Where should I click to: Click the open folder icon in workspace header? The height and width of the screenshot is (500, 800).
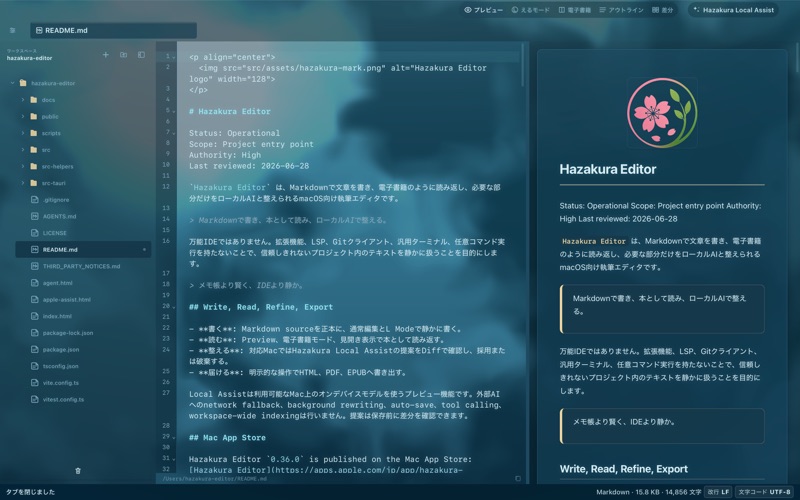[123, 55]
